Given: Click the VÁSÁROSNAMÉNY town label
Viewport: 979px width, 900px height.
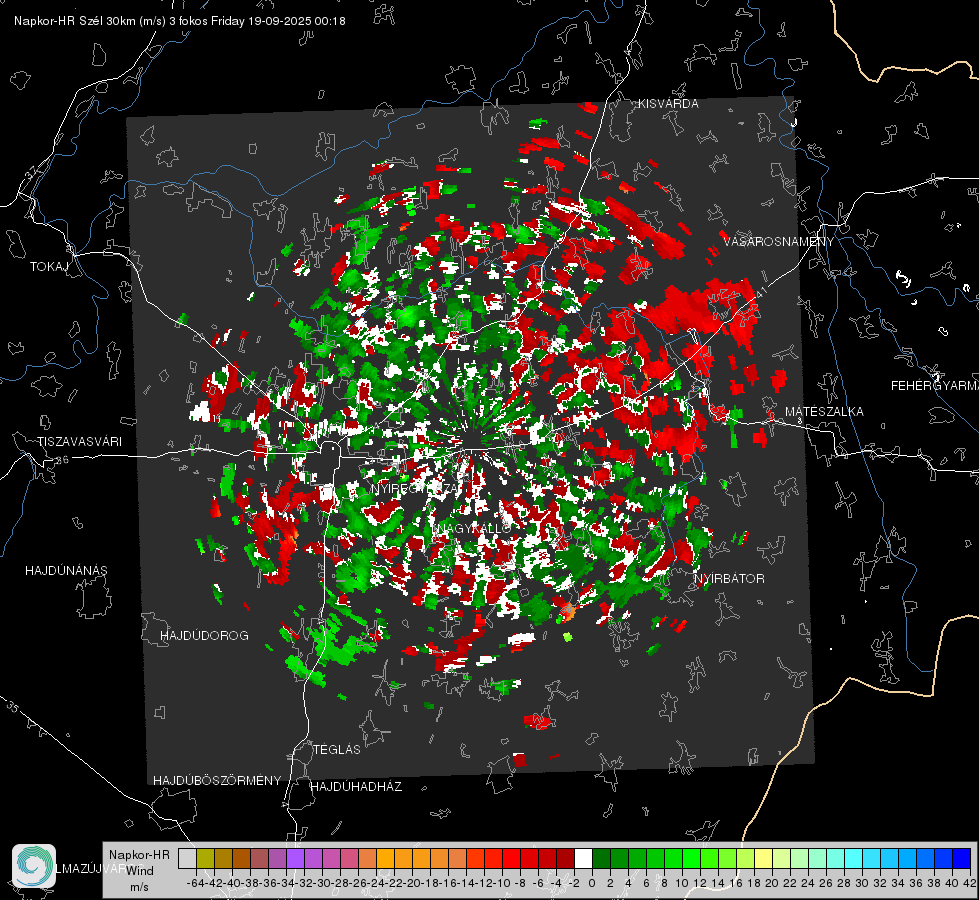Looking at the screenshot, I should click(x=778, y=242).
